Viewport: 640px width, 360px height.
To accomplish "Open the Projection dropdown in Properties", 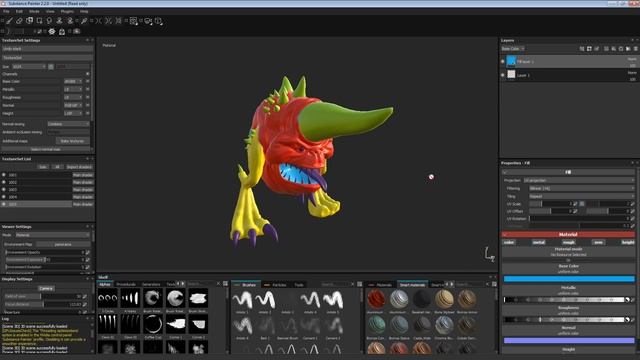I will tap(579, 180).
